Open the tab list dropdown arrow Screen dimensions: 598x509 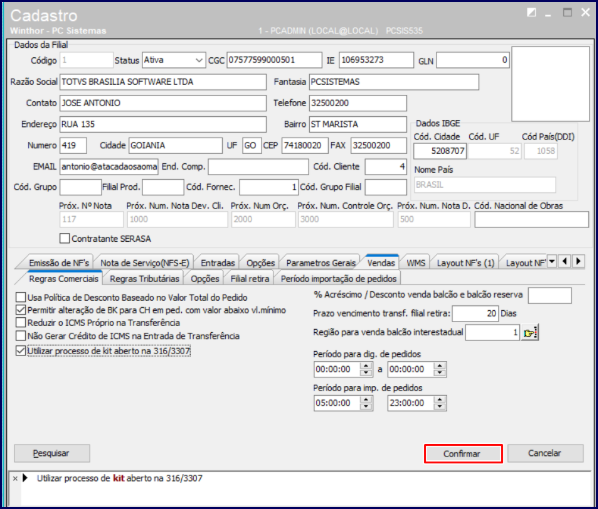(551, 262)
